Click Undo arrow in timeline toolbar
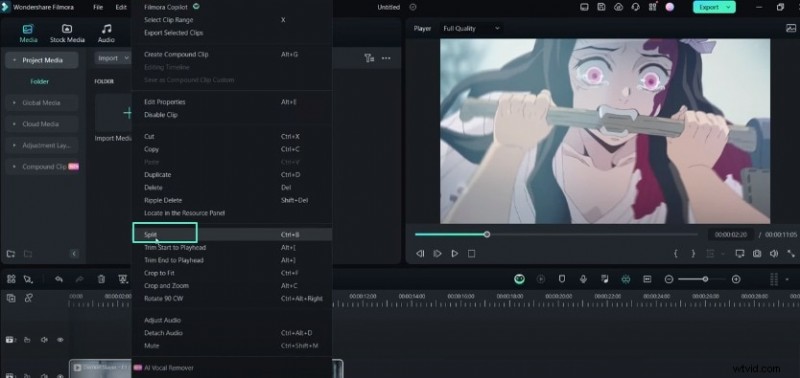This screenshot has width=800, height=378. point(59,279)
